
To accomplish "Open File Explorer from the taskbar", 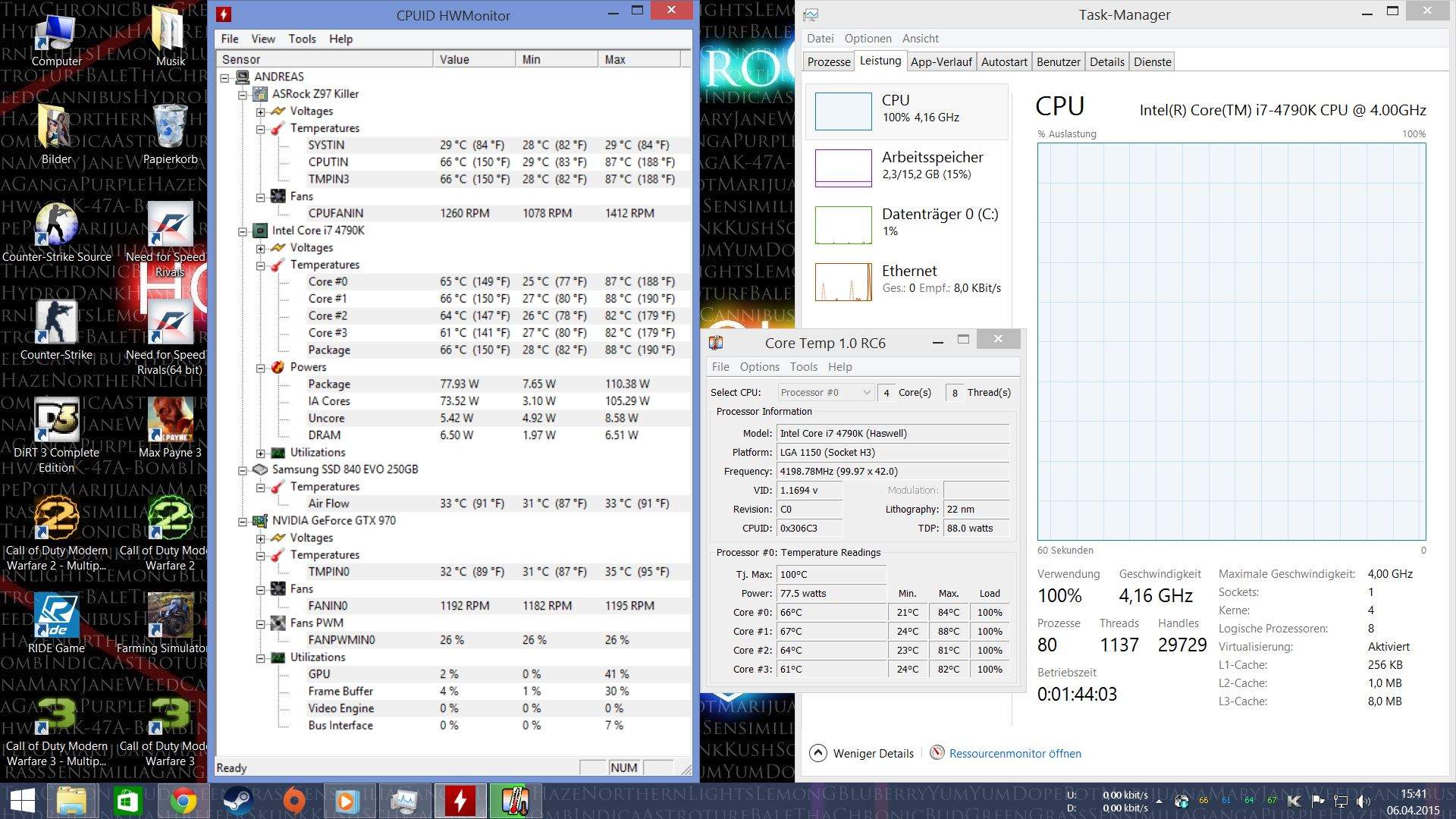I will tap(73, 801).
